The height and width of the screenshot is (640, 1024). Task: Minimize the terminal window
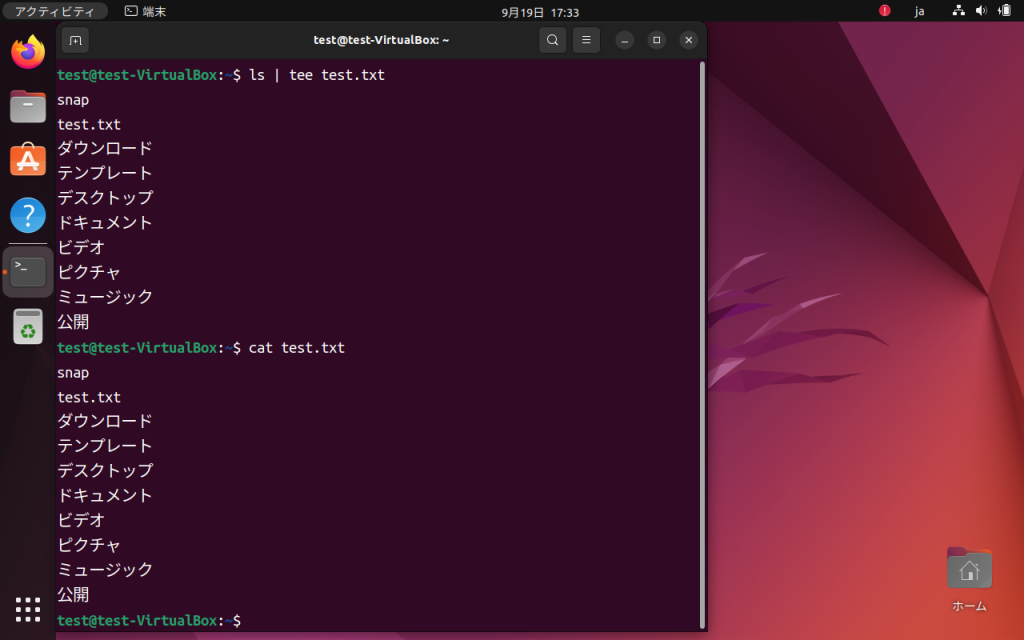(624, 40)
